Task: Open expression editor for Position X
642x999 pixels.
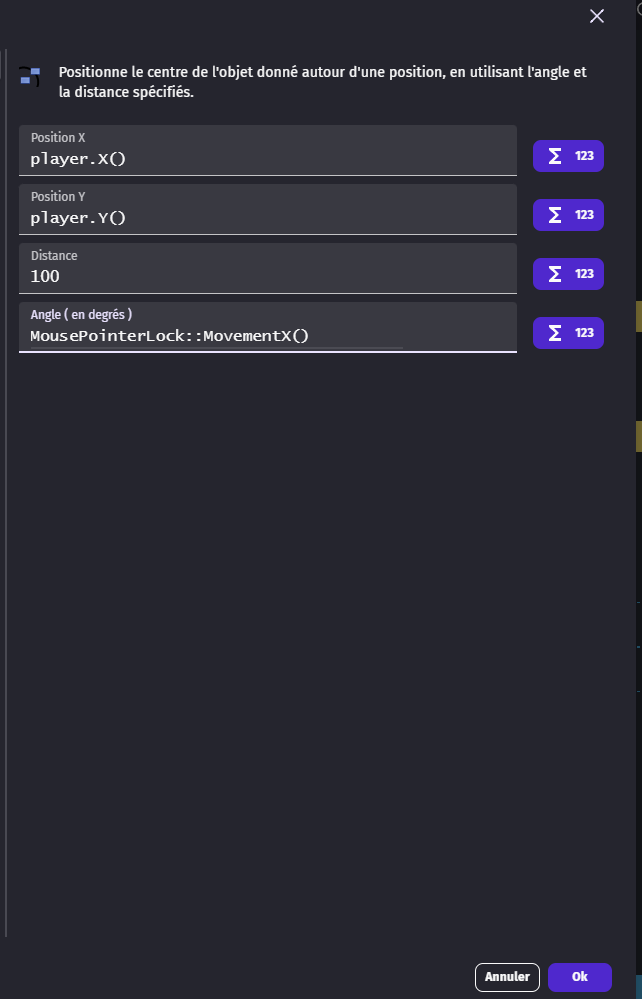Action: click(568, 156)
